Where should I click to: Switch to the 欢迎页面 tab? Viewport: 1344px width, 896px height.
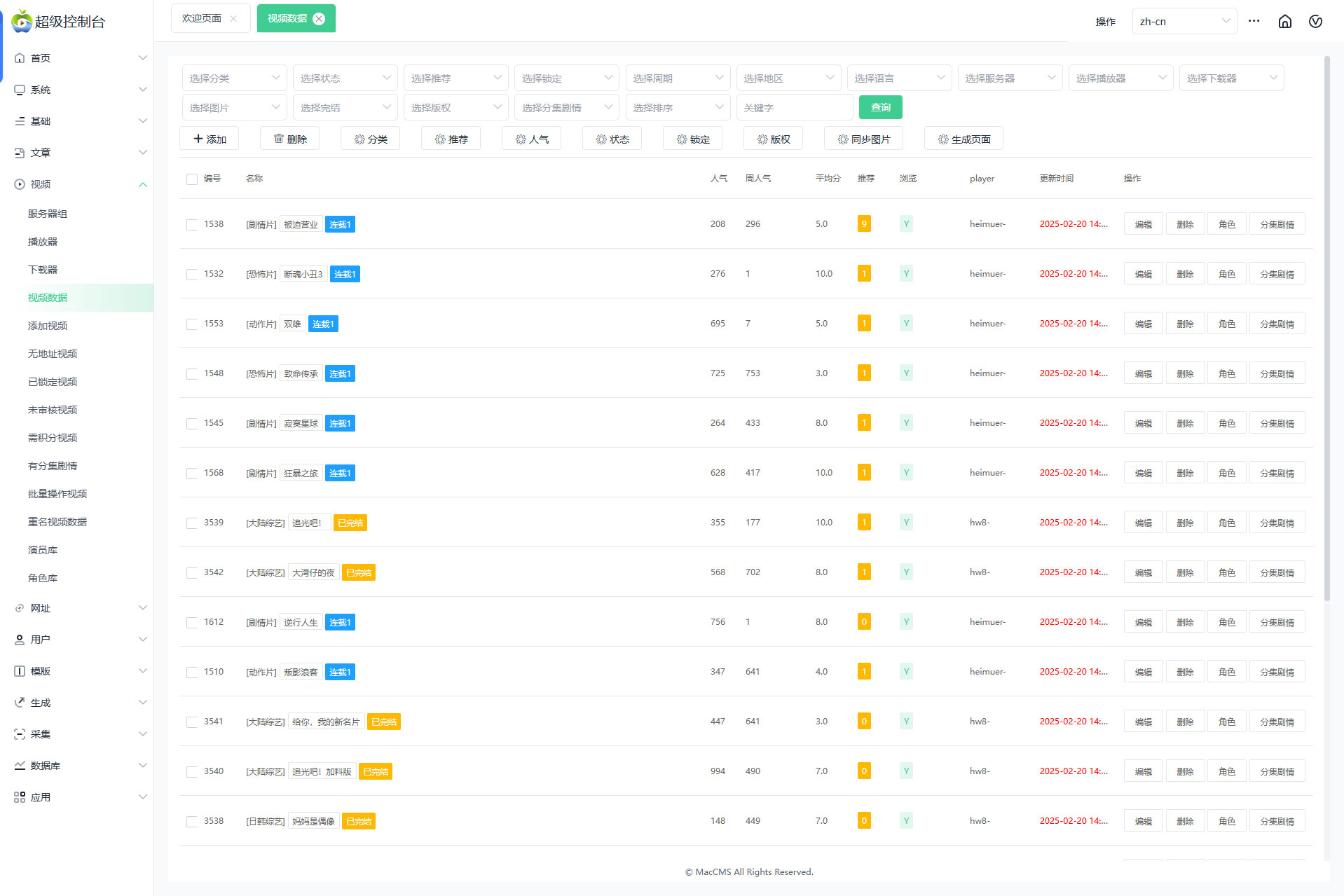[202, 18]
